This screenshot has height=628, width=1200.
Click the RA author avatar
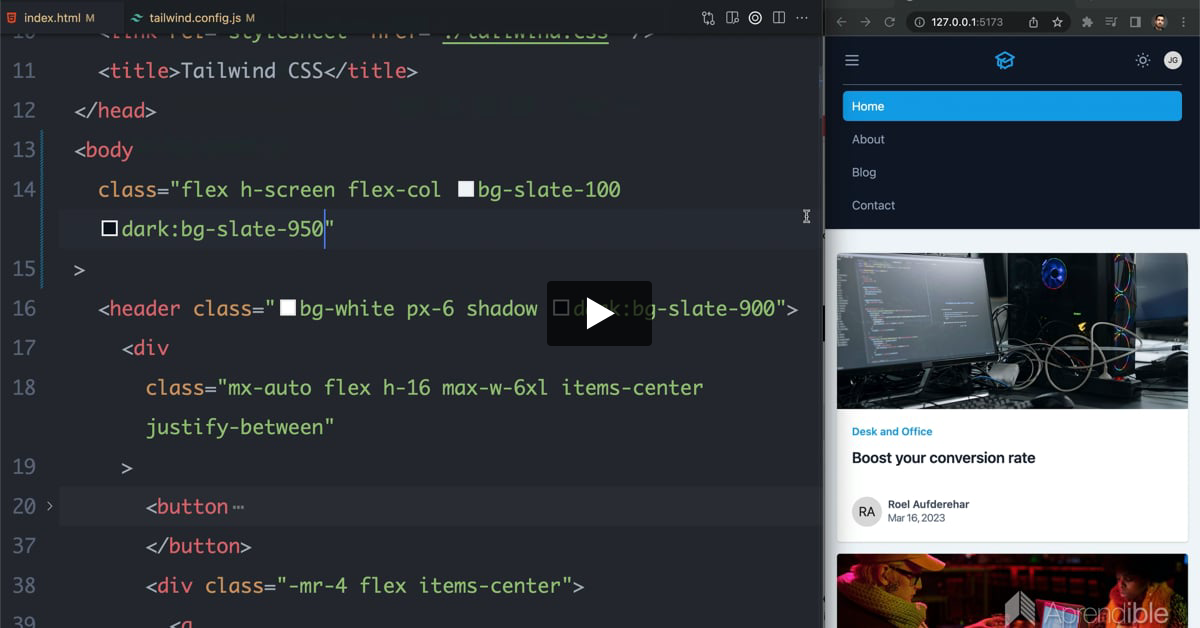[x=866, y=511]
